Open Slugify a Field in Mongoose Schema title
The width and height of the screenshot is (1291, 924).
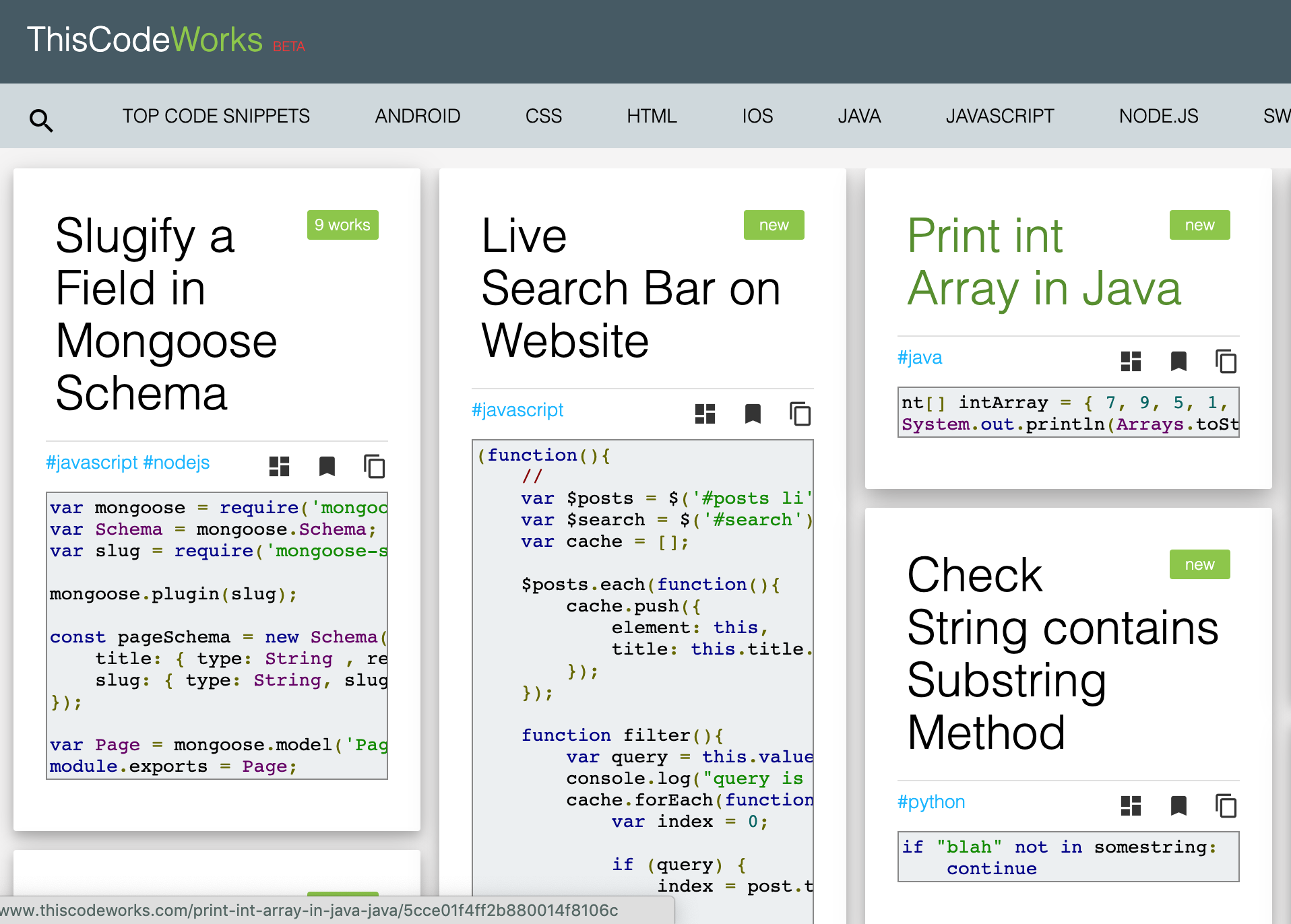(166, 315)
